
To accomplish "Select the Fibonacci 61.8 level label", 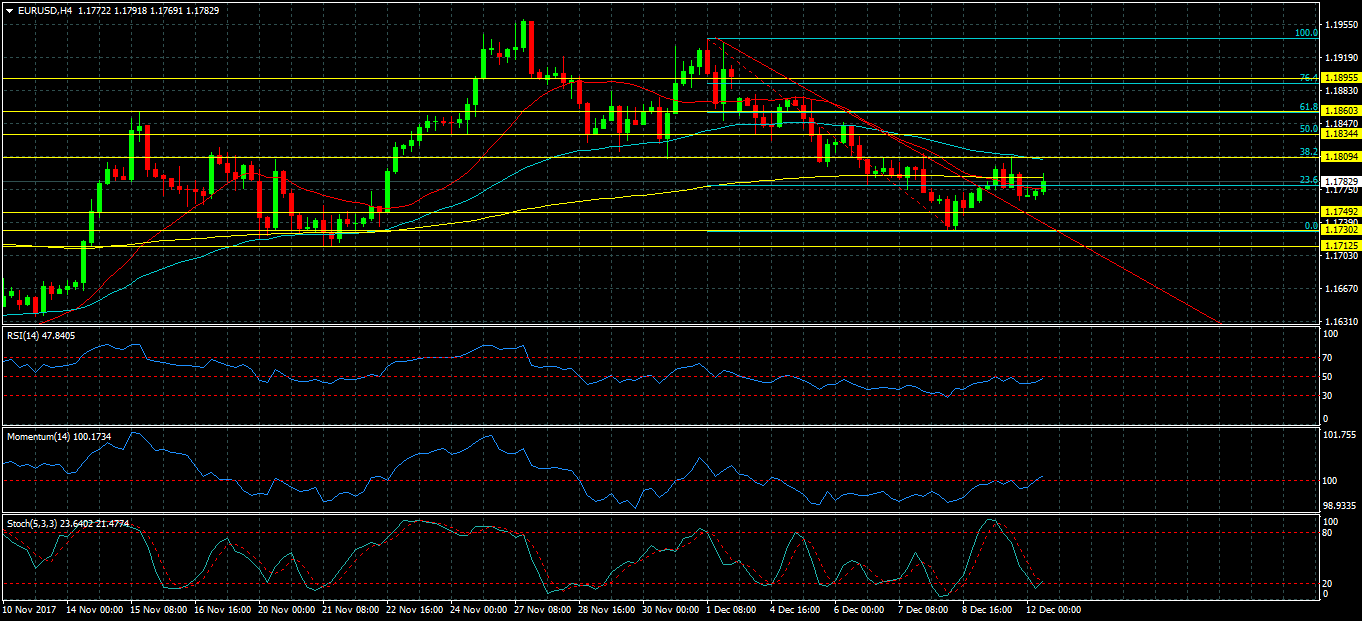I will coord(1308,106).
